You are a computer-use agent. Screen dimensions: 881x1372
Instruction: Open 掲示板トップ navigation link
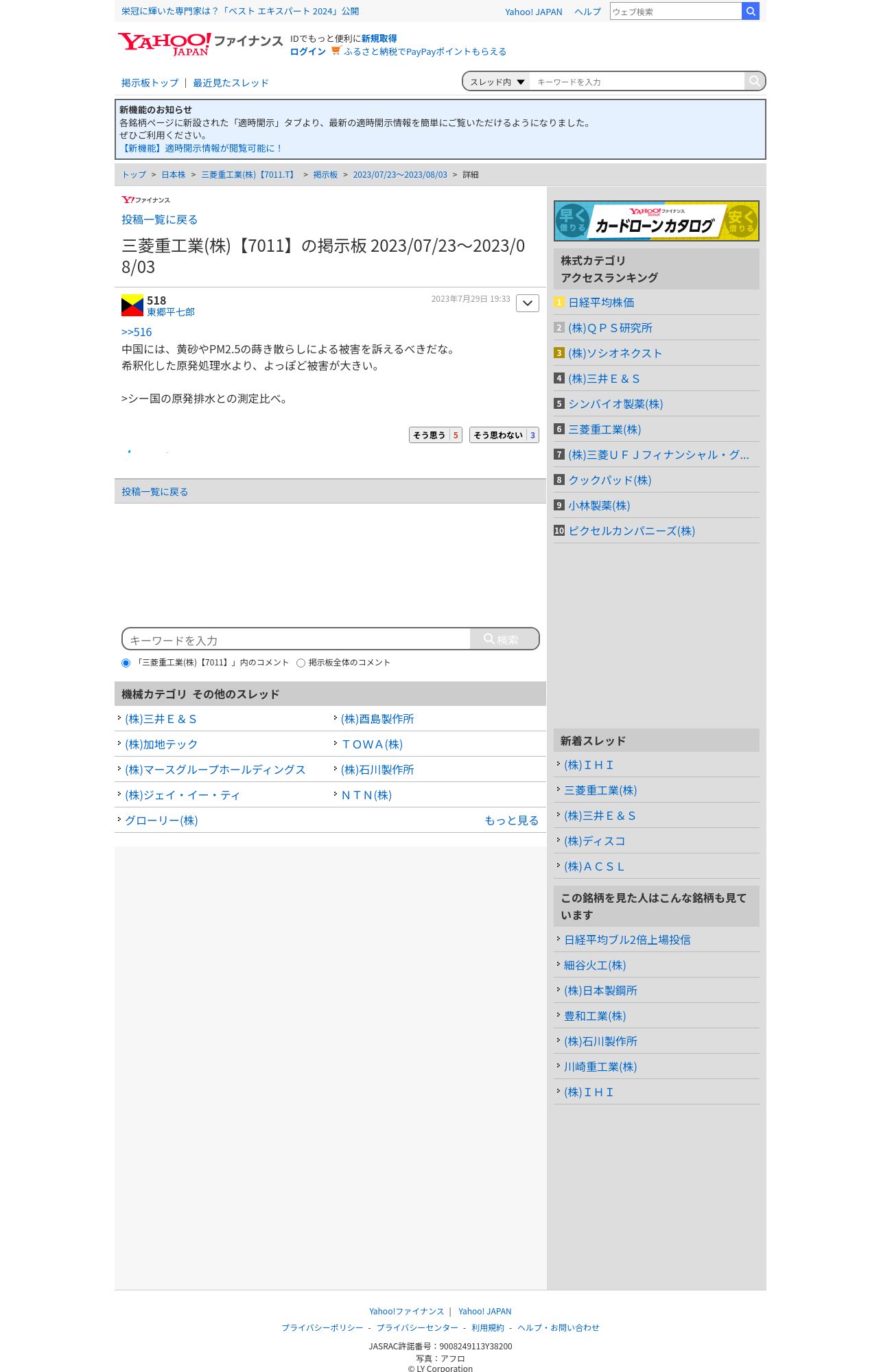[150, 83]
